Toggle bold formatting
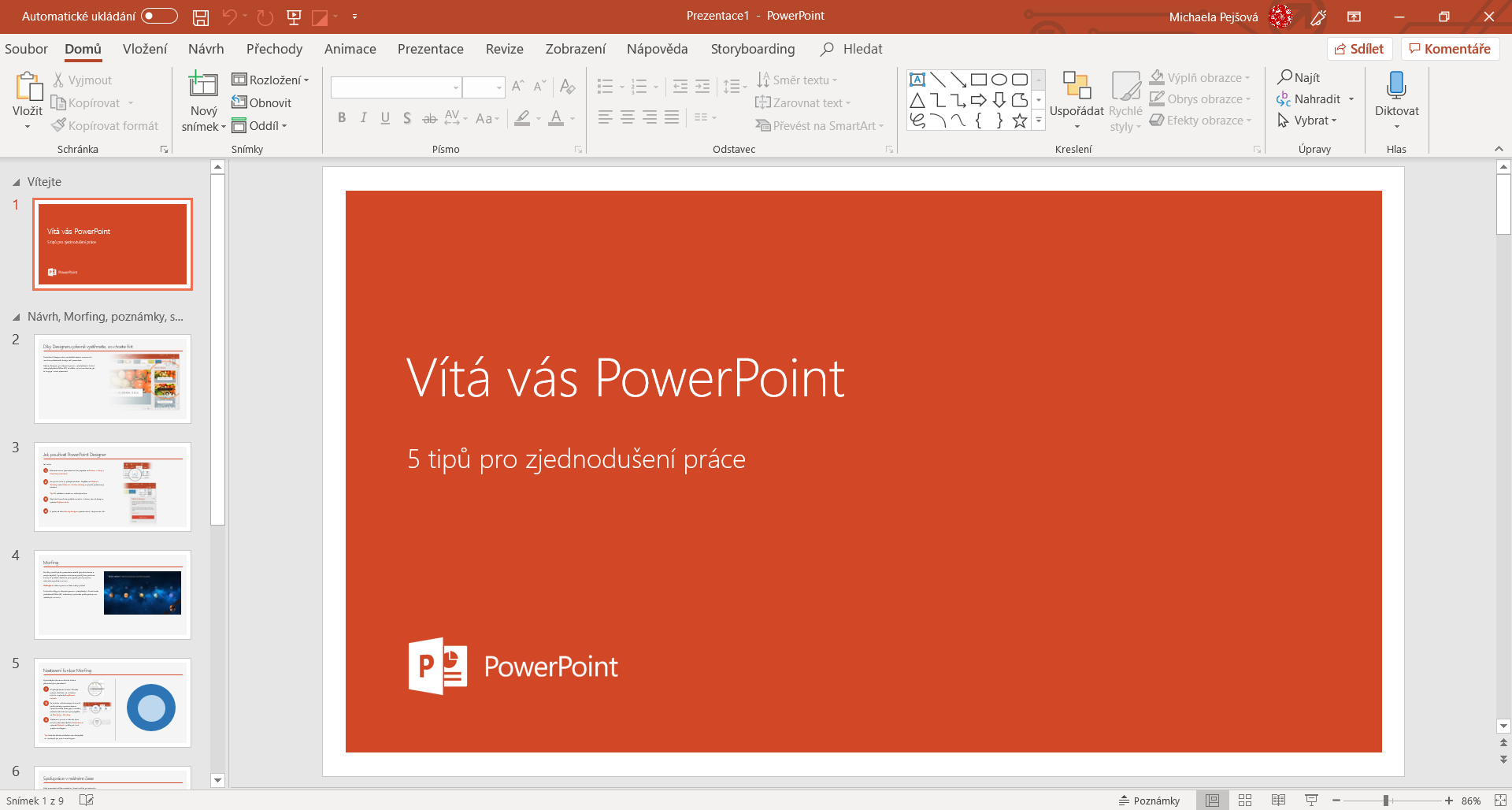This screenshot has height=810, width=1512. (342, 117)
